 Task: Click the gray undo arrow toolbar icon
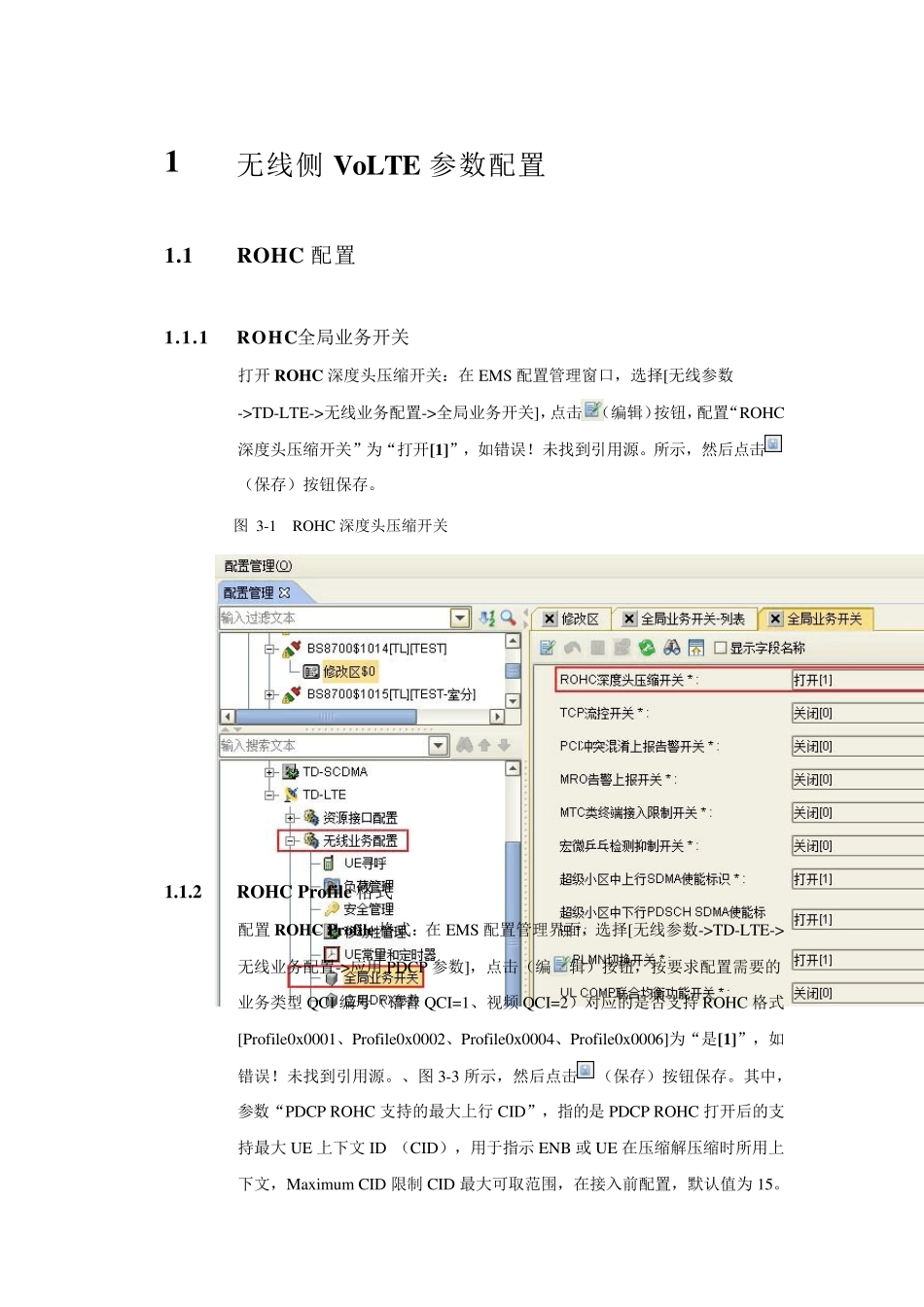click(x=572, y=648)
